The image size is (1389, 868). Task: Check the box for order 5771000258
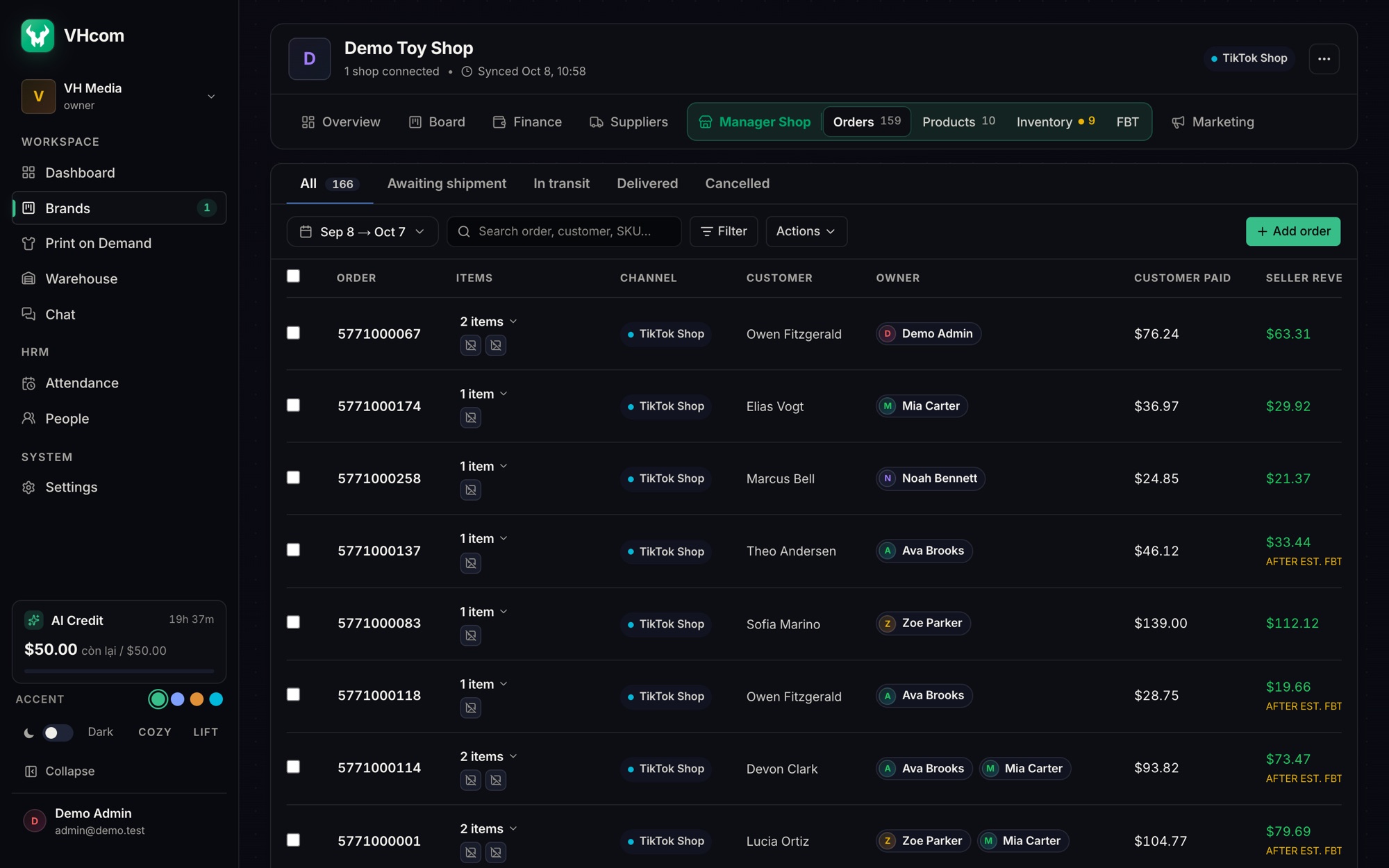pos(293,478)
